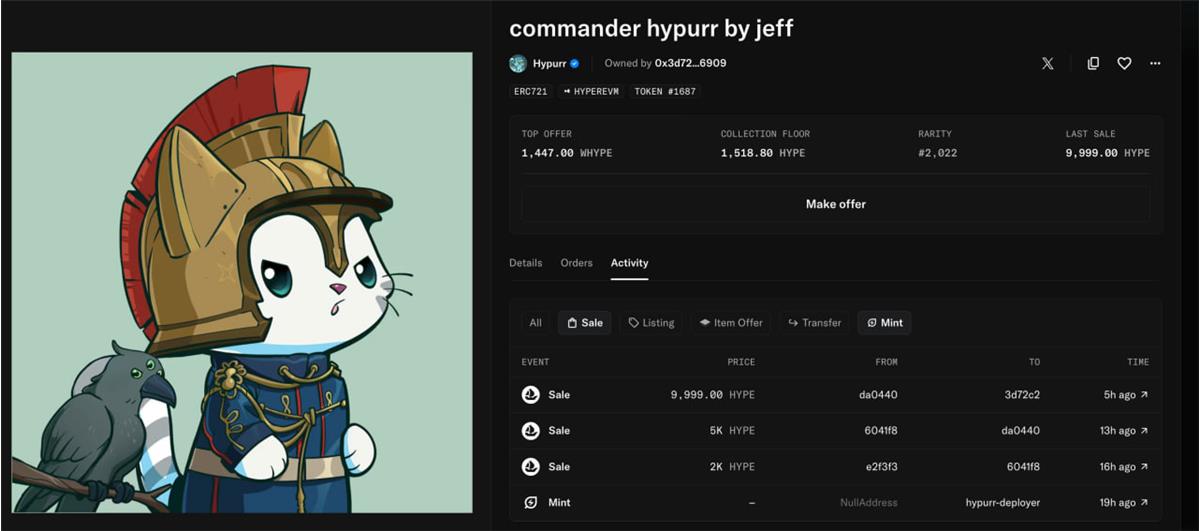Favorite the NFT with the heart icon
The image size is (1200, 531).
[x=1124, y=63]
